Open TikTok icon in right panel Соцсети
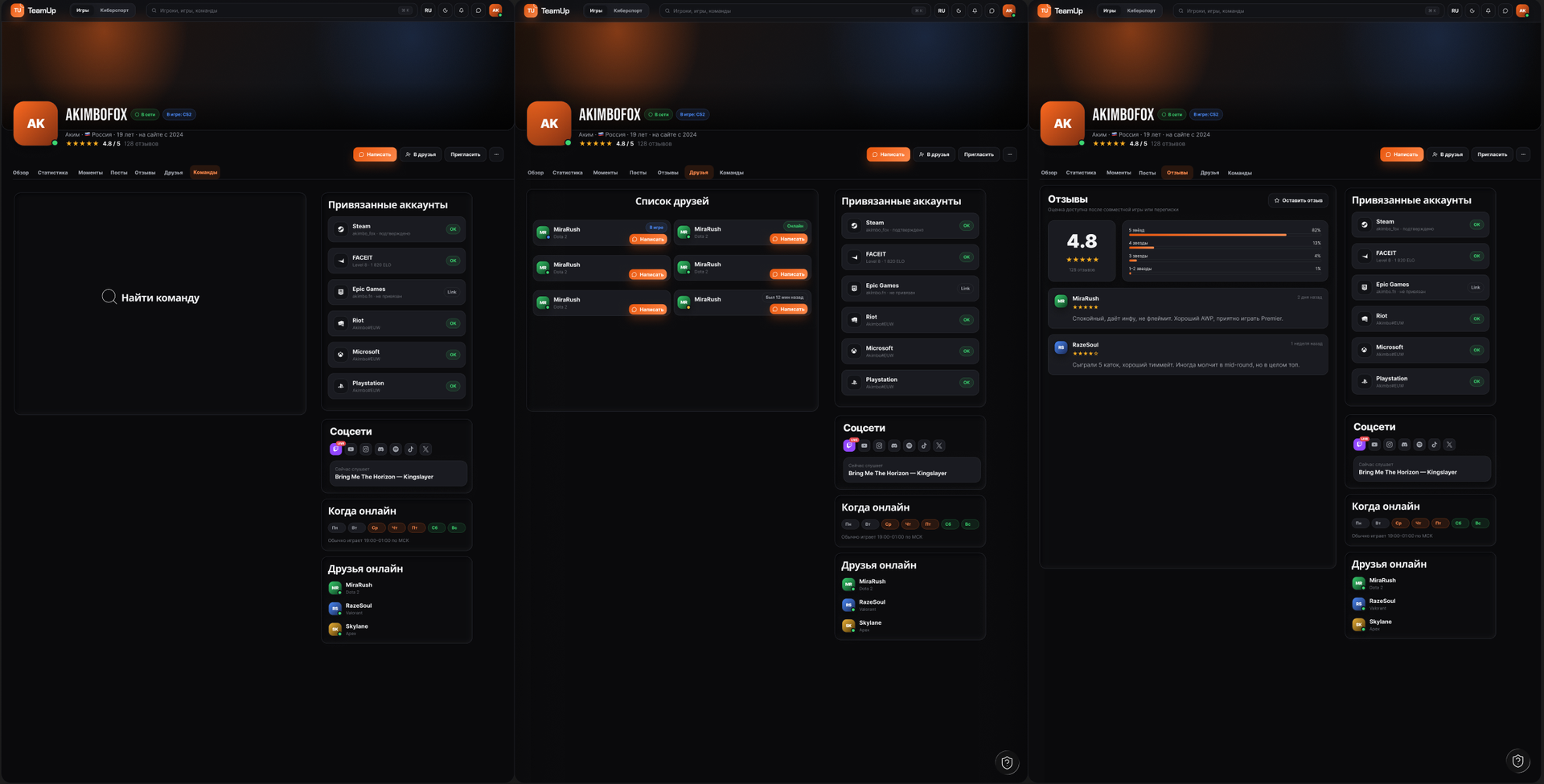 click(1435, 445)
